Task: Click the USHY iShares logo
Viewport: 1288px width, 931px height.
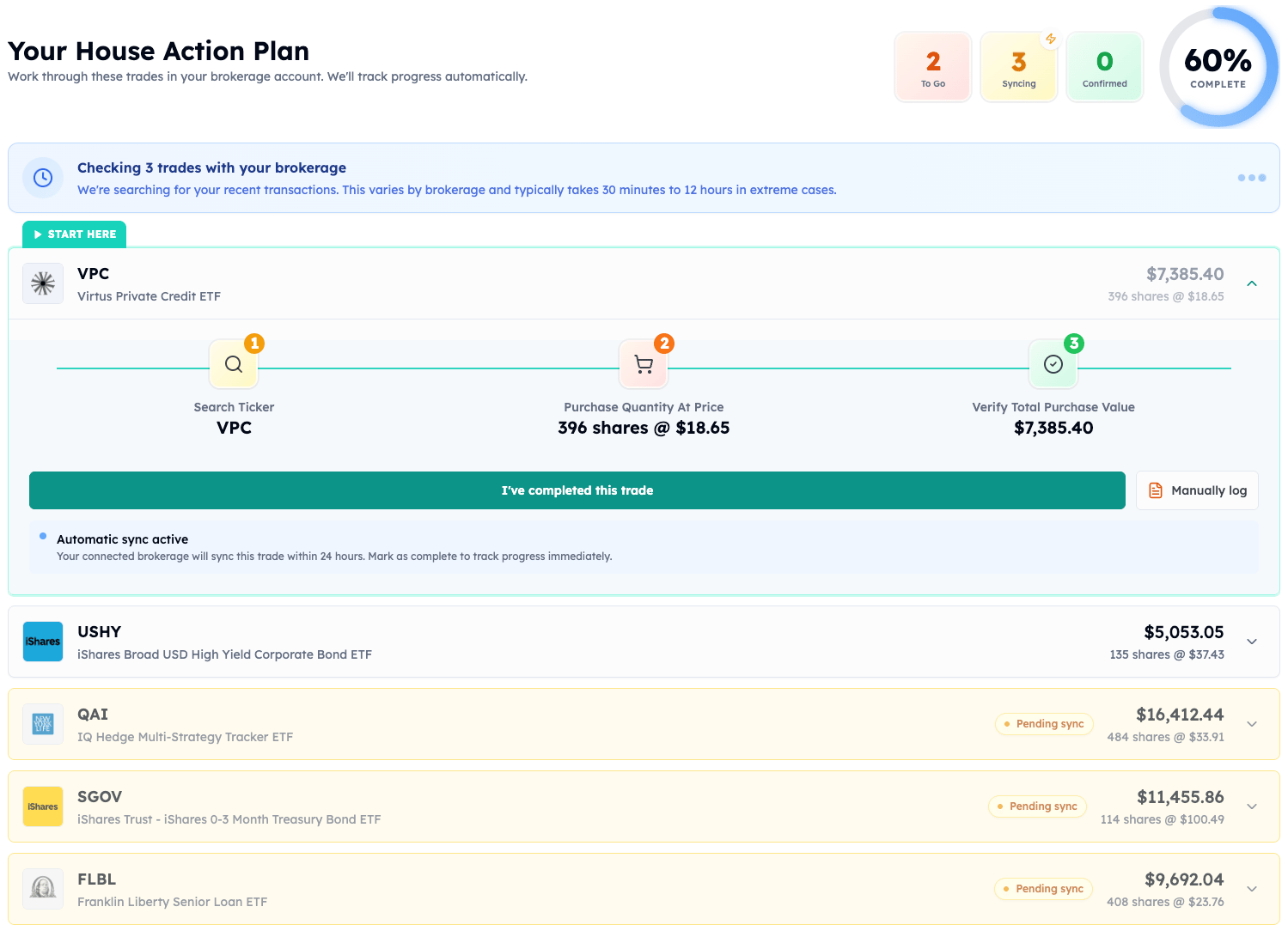Action: (43, 642)
